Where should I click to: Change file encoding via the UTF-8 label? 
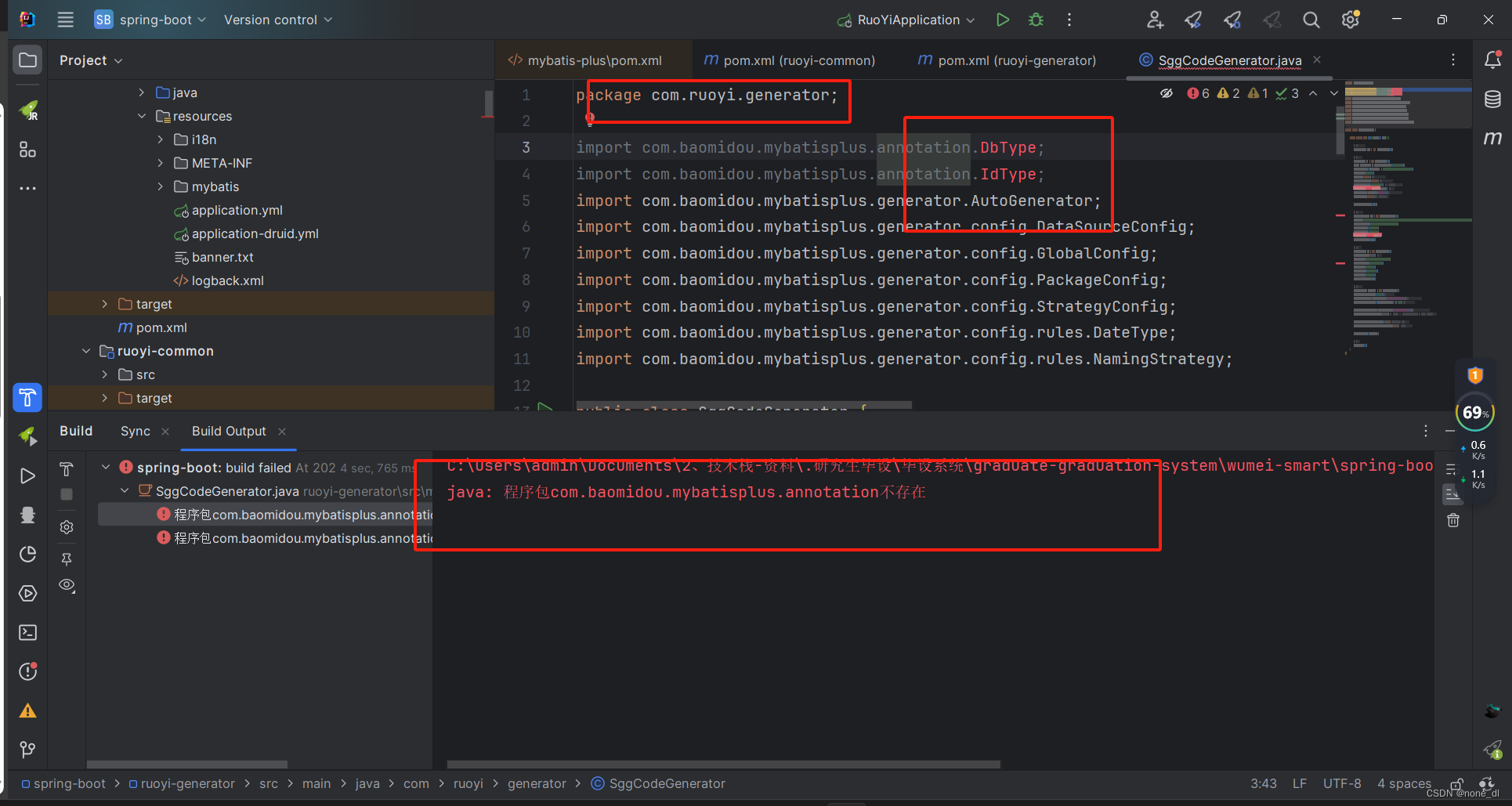pyautogui.click(x=1342, y=783)
